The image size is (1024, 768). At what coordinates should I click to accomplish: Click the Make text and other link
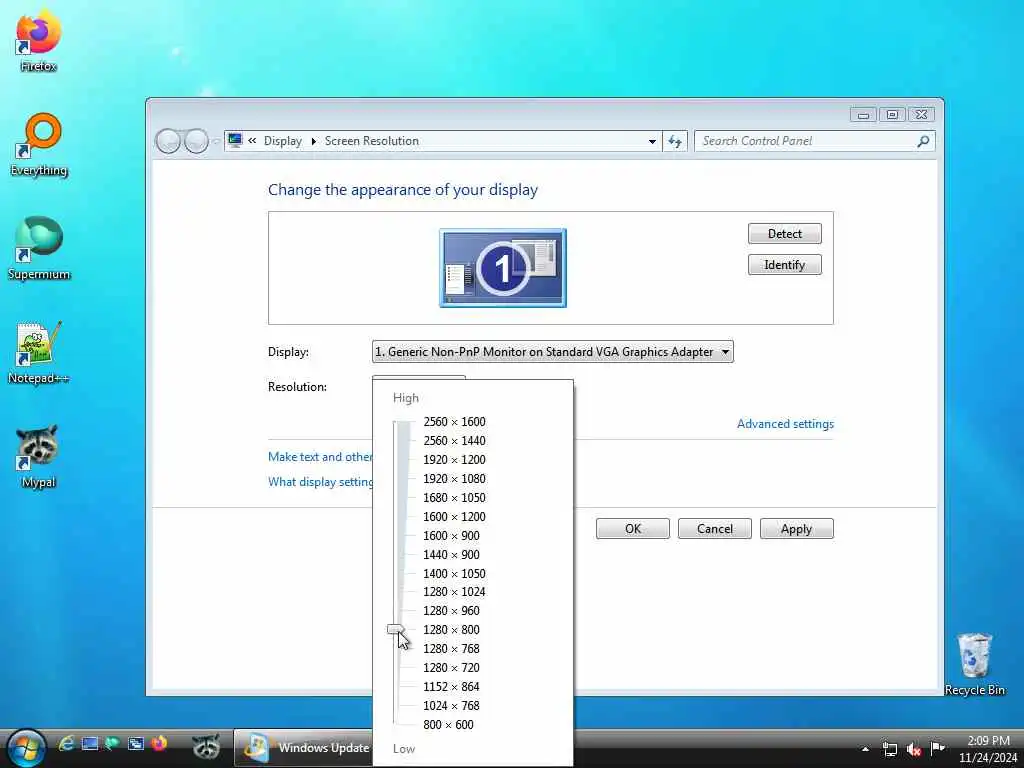[x=320, y=456]
